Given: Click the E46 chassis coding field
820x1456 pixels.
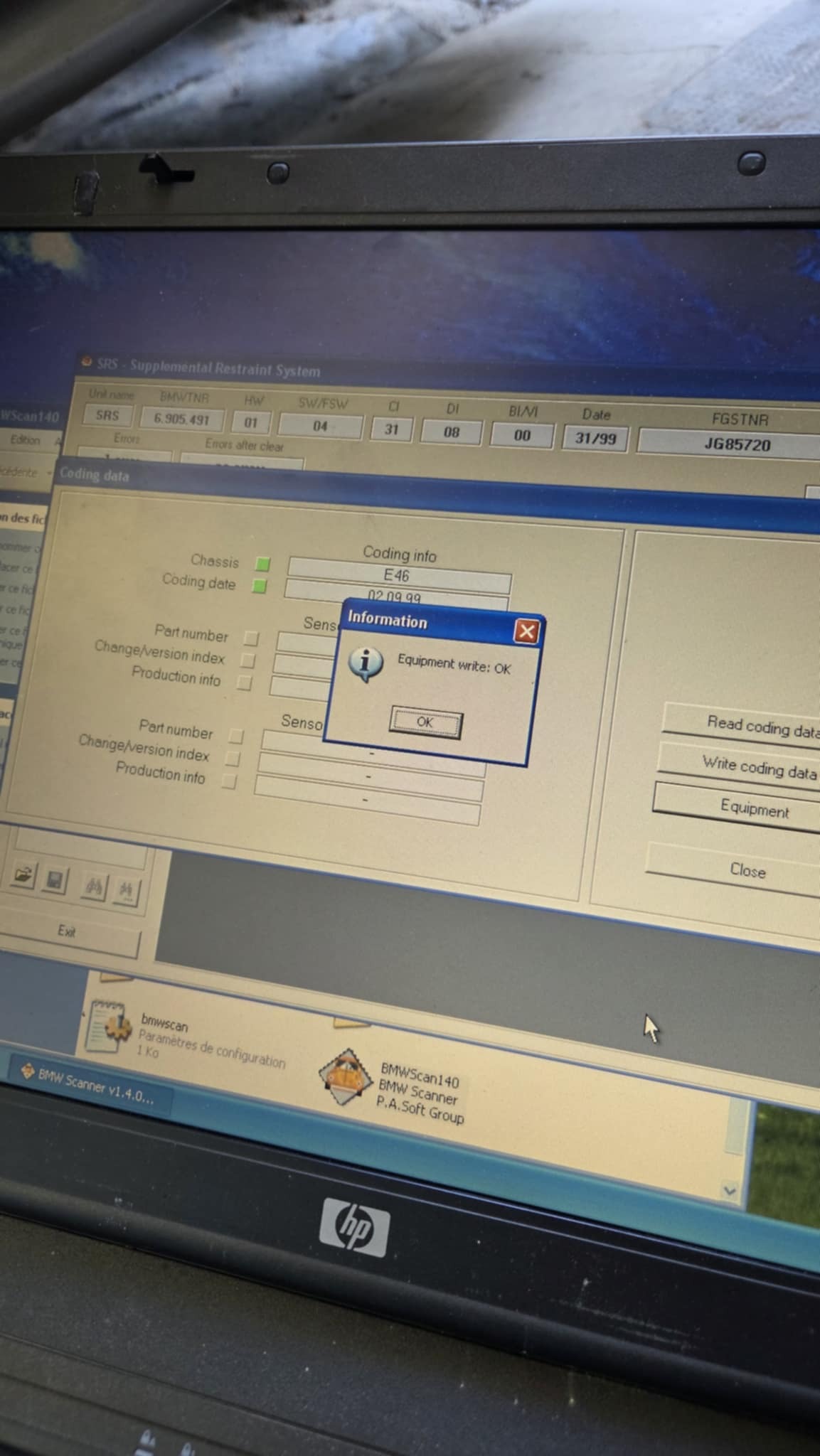Looking at the screenshot, I should point(399,575).
